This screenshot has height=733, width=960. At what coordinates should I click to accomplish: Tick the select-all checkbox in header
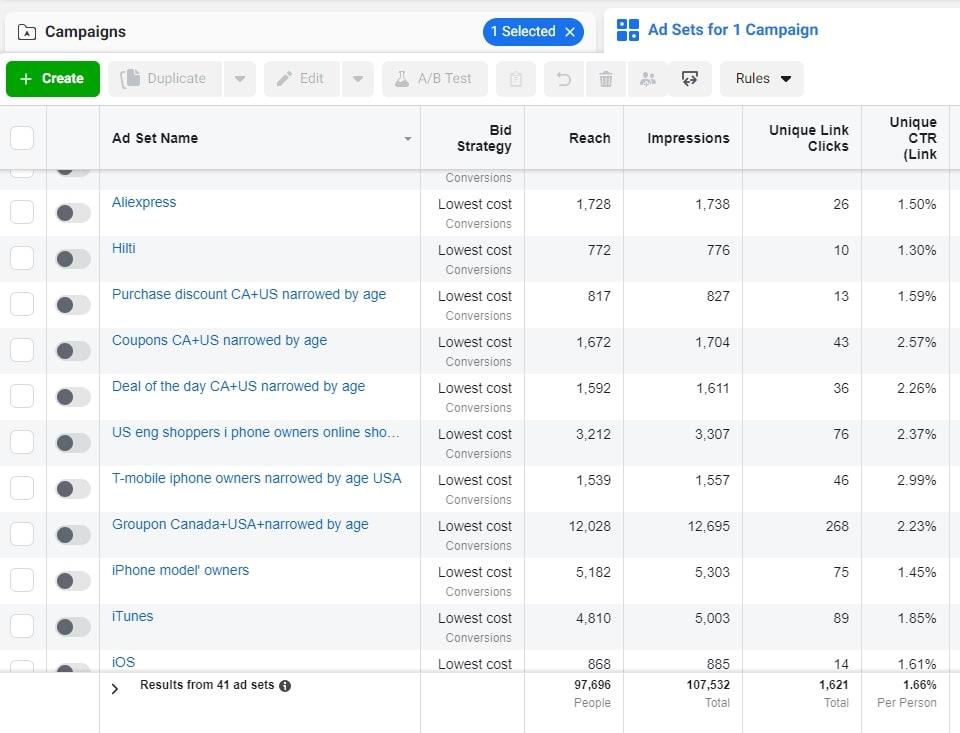pyautogui.click(x=22, y=138)
